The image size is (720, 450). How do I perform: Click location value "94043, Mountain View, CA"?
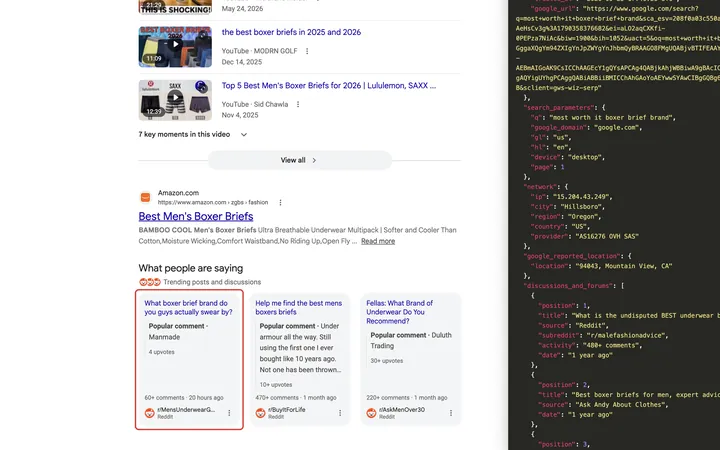(624, 266)
